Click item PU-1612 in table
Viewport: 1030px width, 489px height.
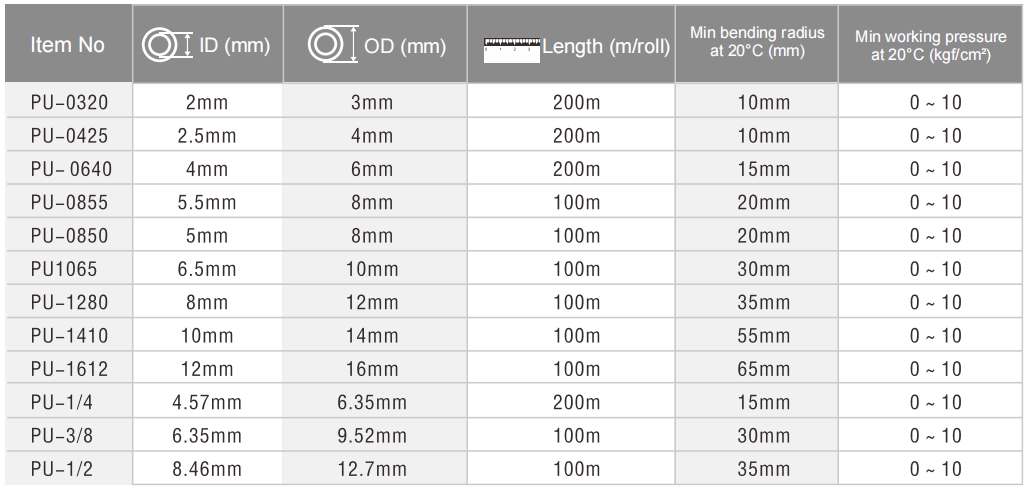[x=69, y=369]
